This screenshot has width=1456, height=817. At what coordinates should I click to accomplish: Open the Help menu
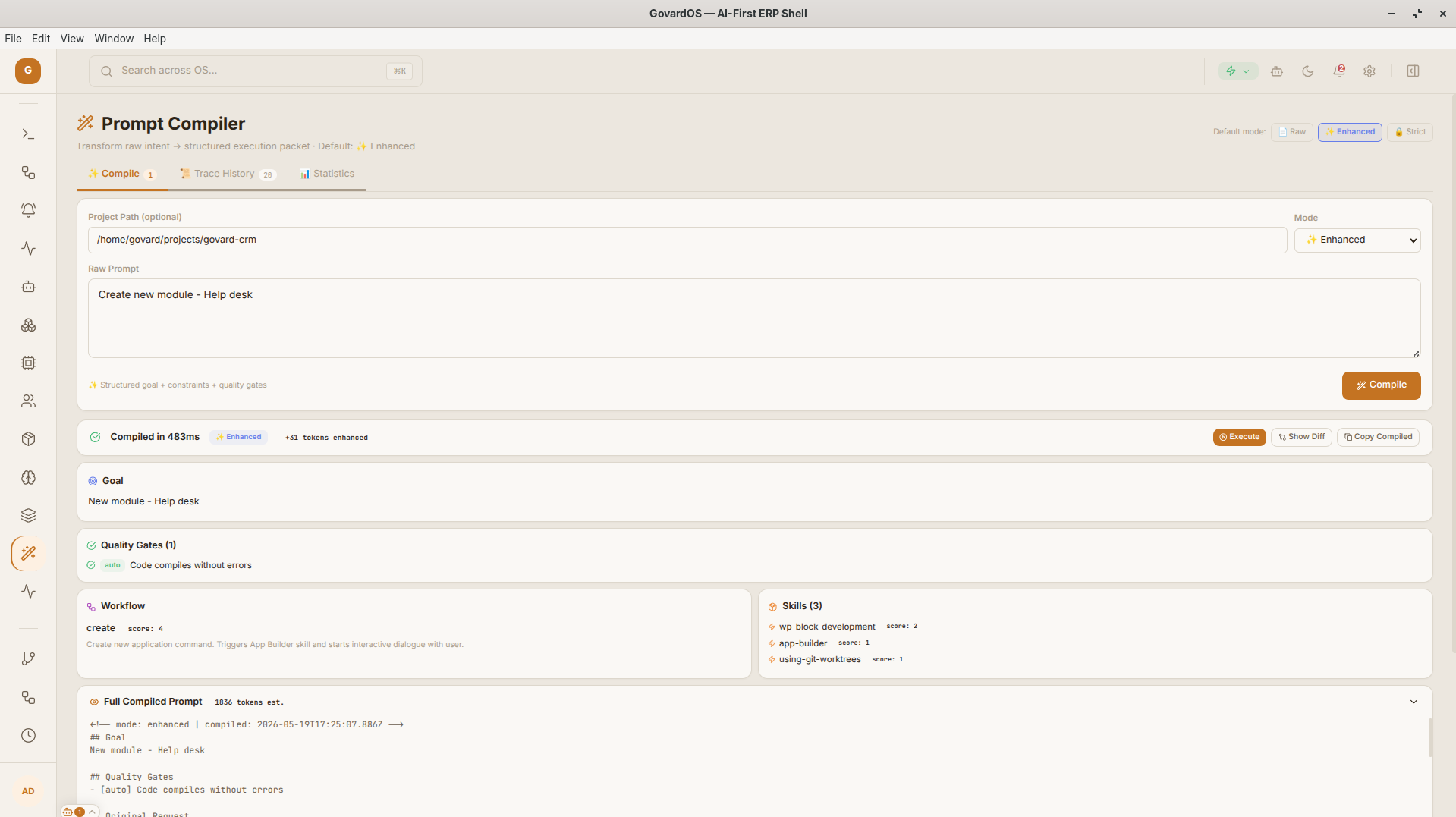tap(155, 39)
